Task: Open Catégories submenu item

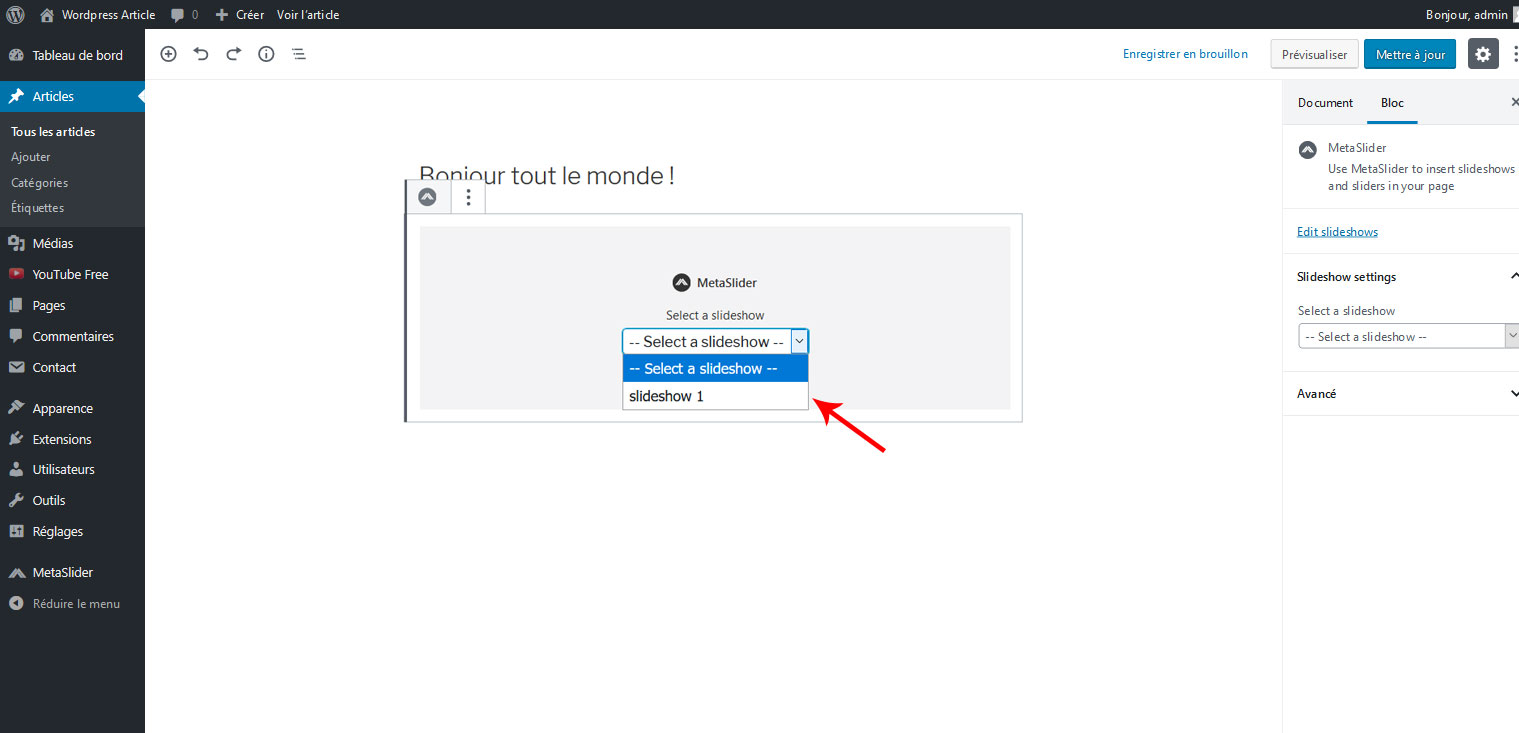Action: [x=40, y=183]
